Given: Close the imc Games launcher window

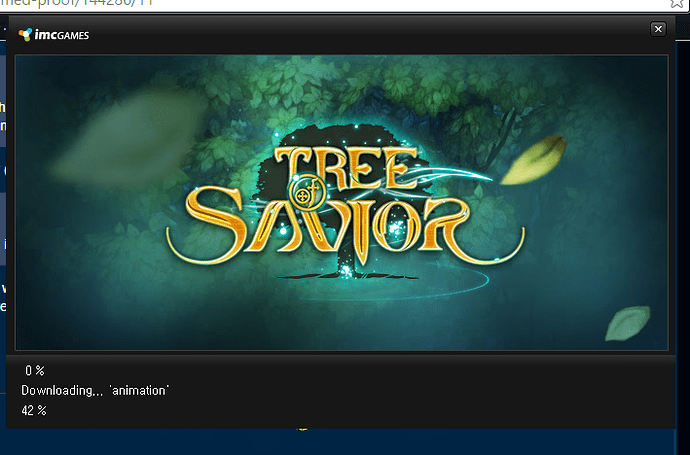Looking at the screenshot, I should tap(657, 29).
